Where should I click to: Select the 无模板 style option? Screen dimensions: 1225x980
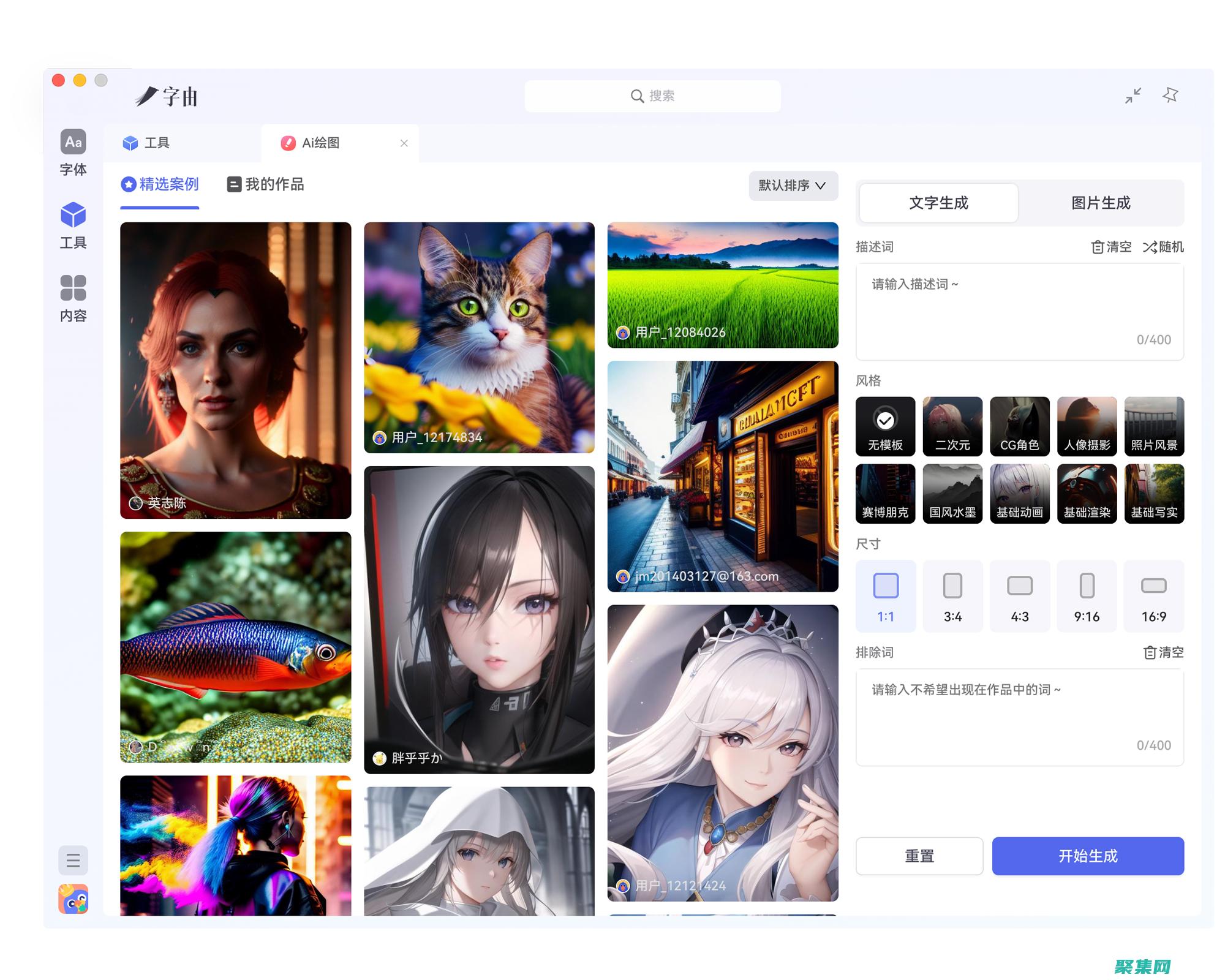(885, 426)
